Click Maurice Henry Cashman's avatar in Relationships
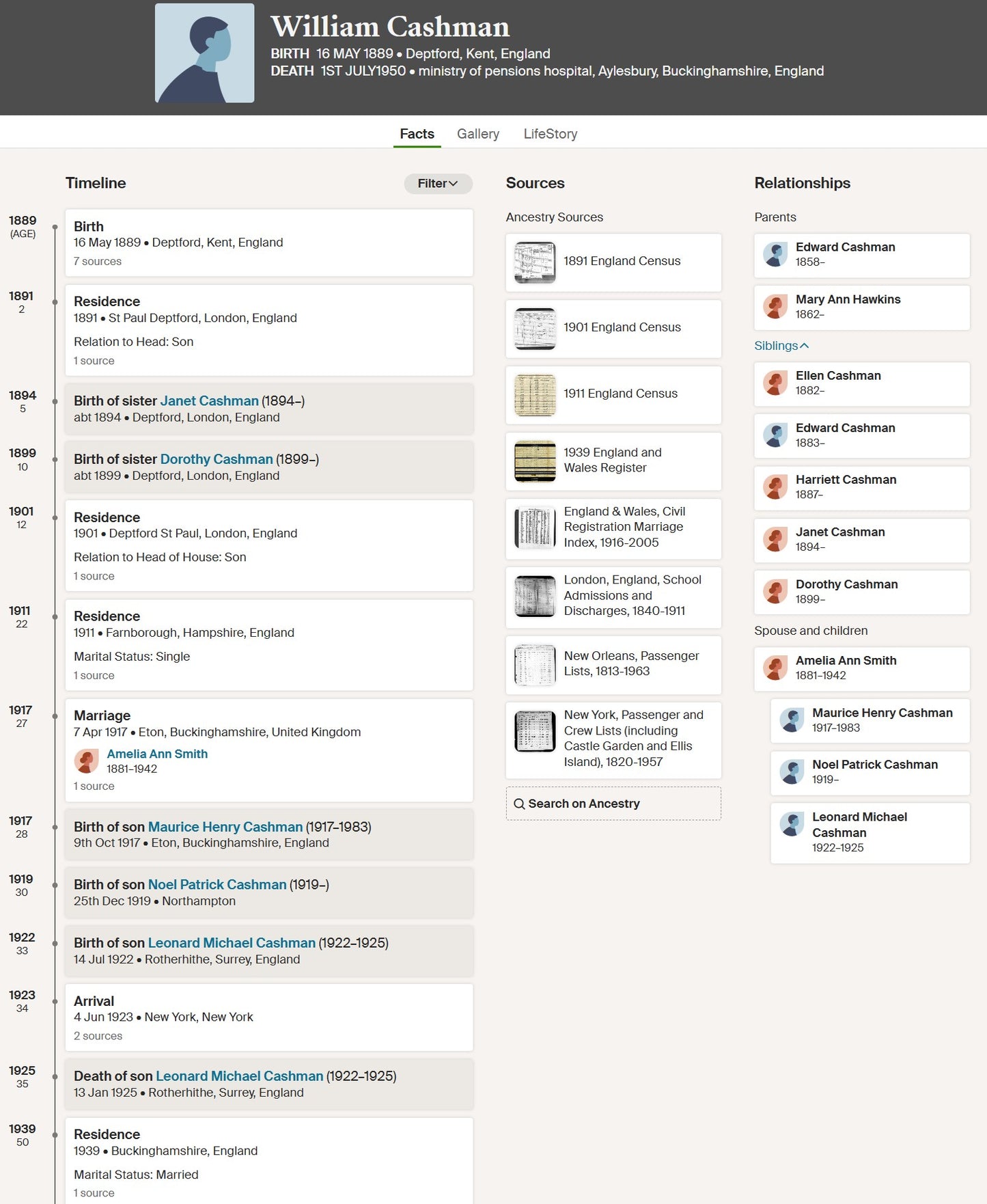This screenshot has height=1204, width=987. [792, 720]
